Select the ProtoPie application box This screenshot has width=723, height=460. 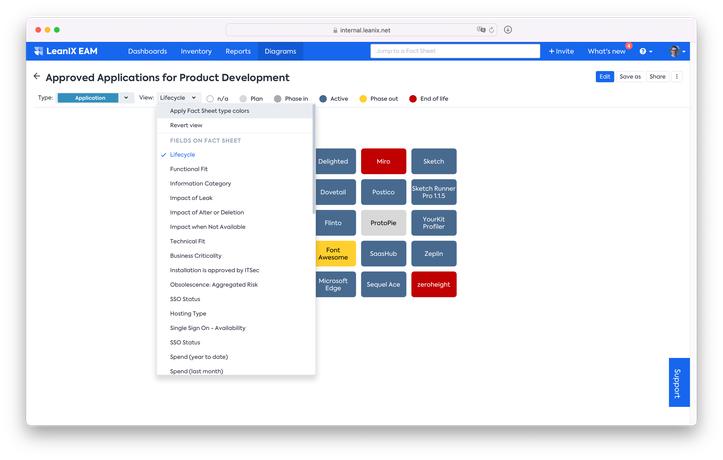pos(384,223)
